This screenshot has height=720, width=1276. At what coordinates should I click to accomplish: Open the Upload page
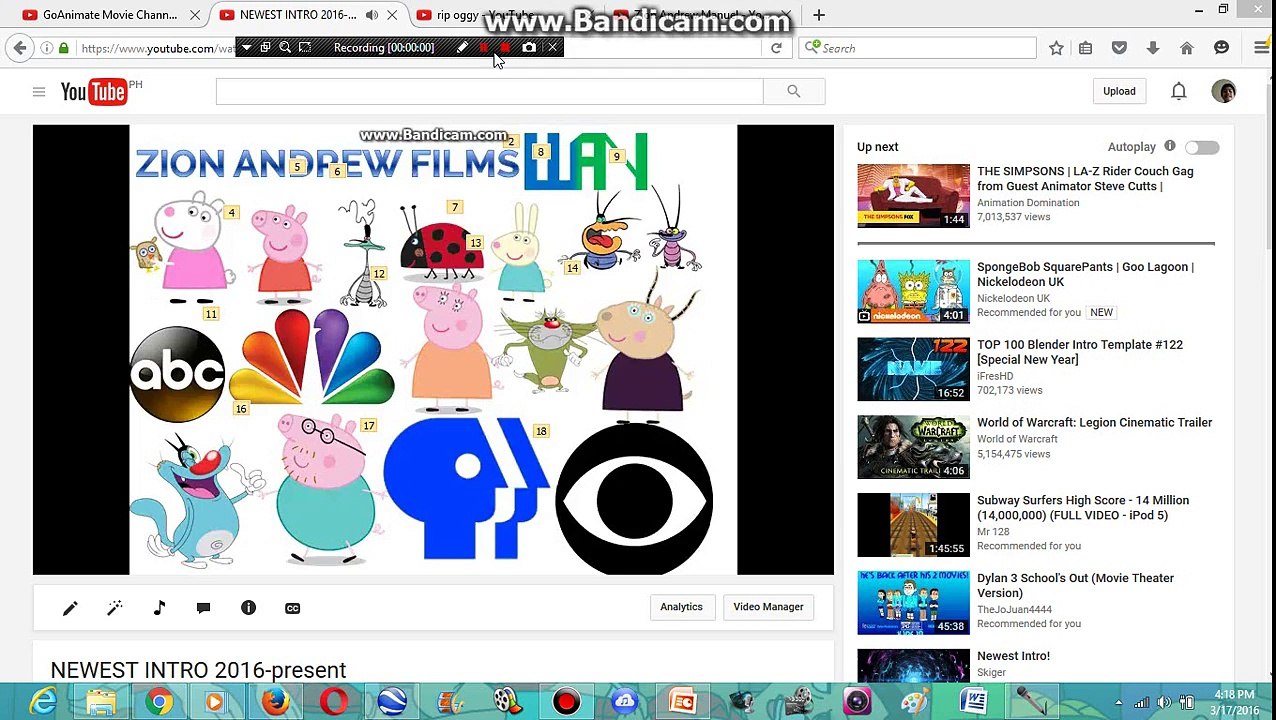[1119, 92]
